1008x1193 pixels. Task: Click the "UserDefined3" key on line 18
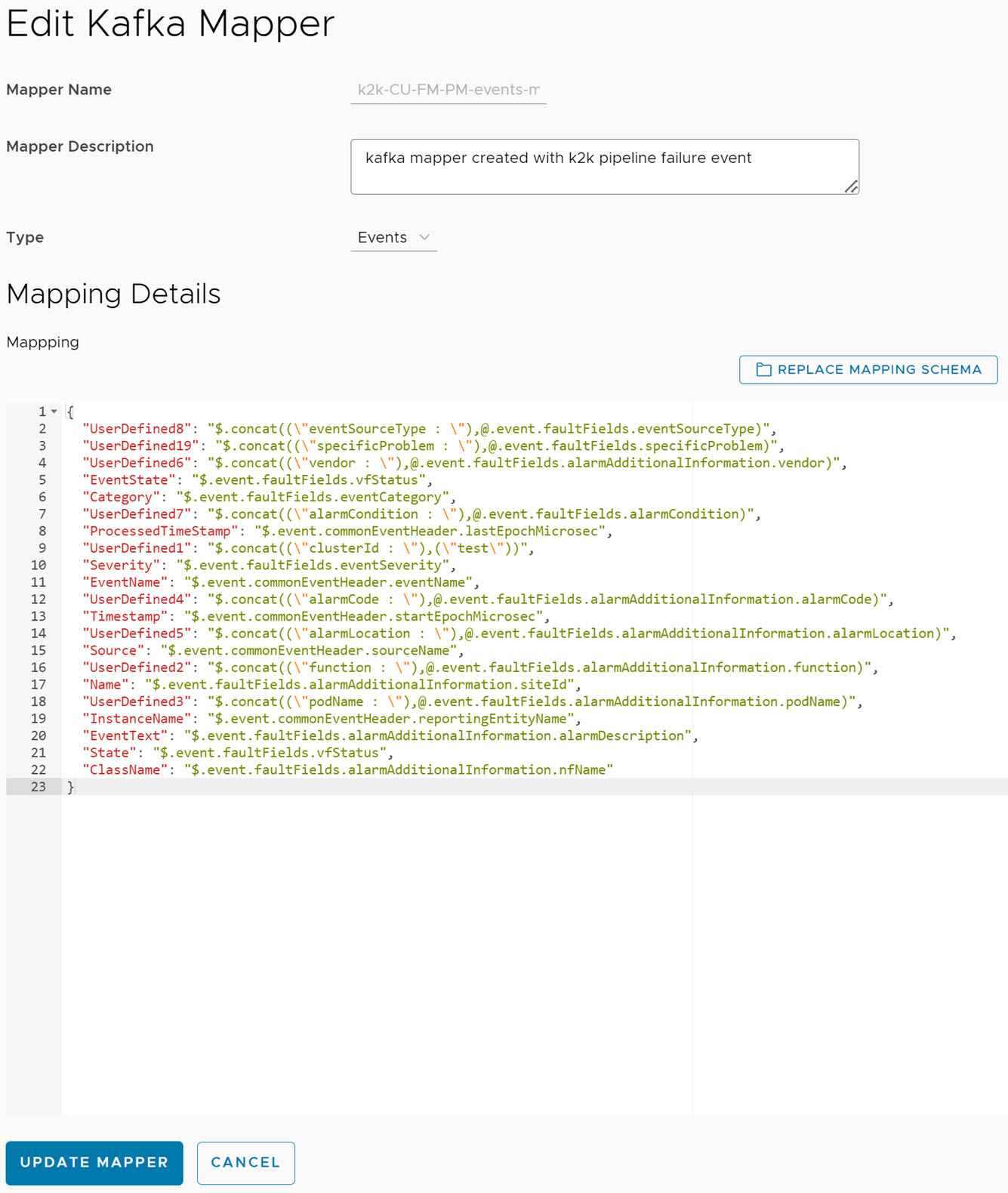[x=137, y=702]
